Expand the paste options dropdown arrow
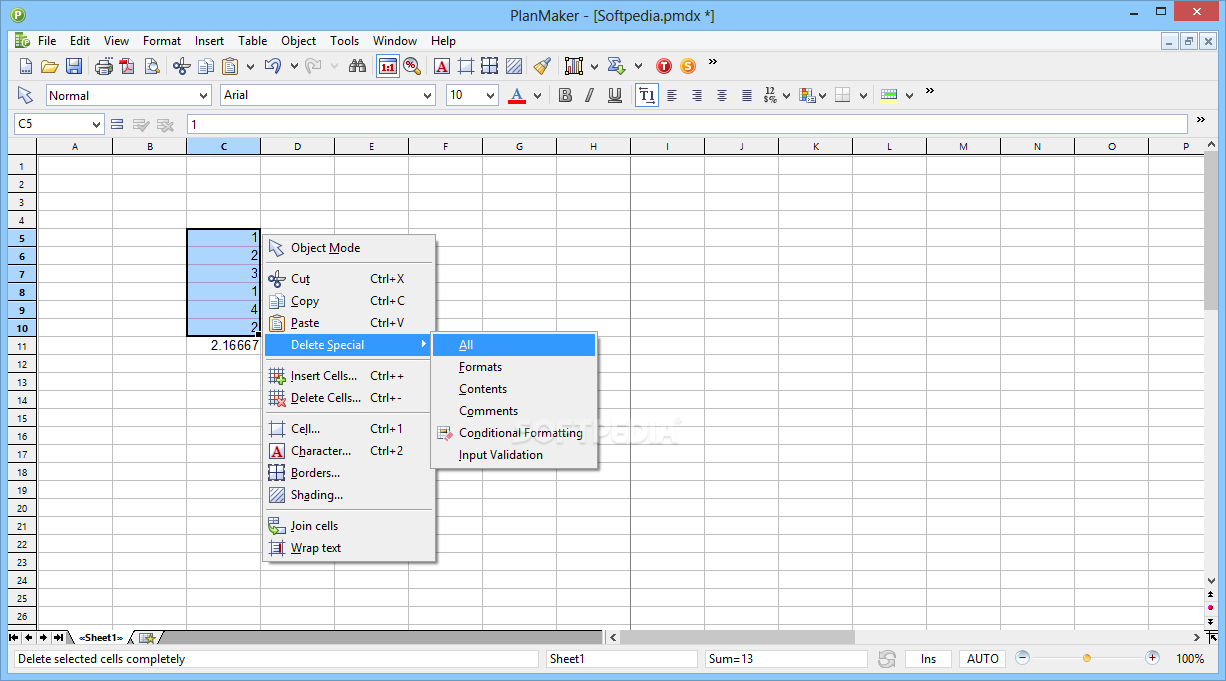Screen dimensions: 1226x681 [248, 67]
